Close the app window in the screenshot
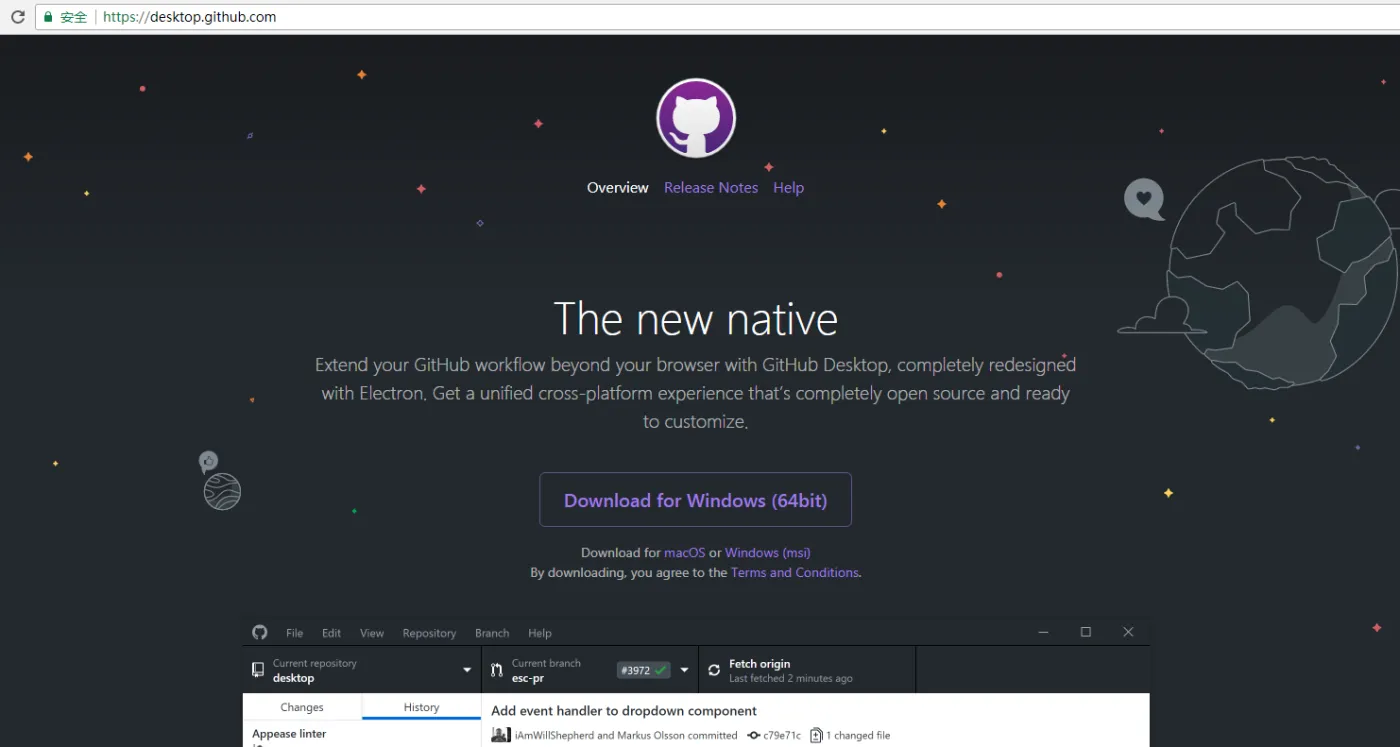Image resolution: width=1400 pixels, height=747 pixels. pos(1128,632)
